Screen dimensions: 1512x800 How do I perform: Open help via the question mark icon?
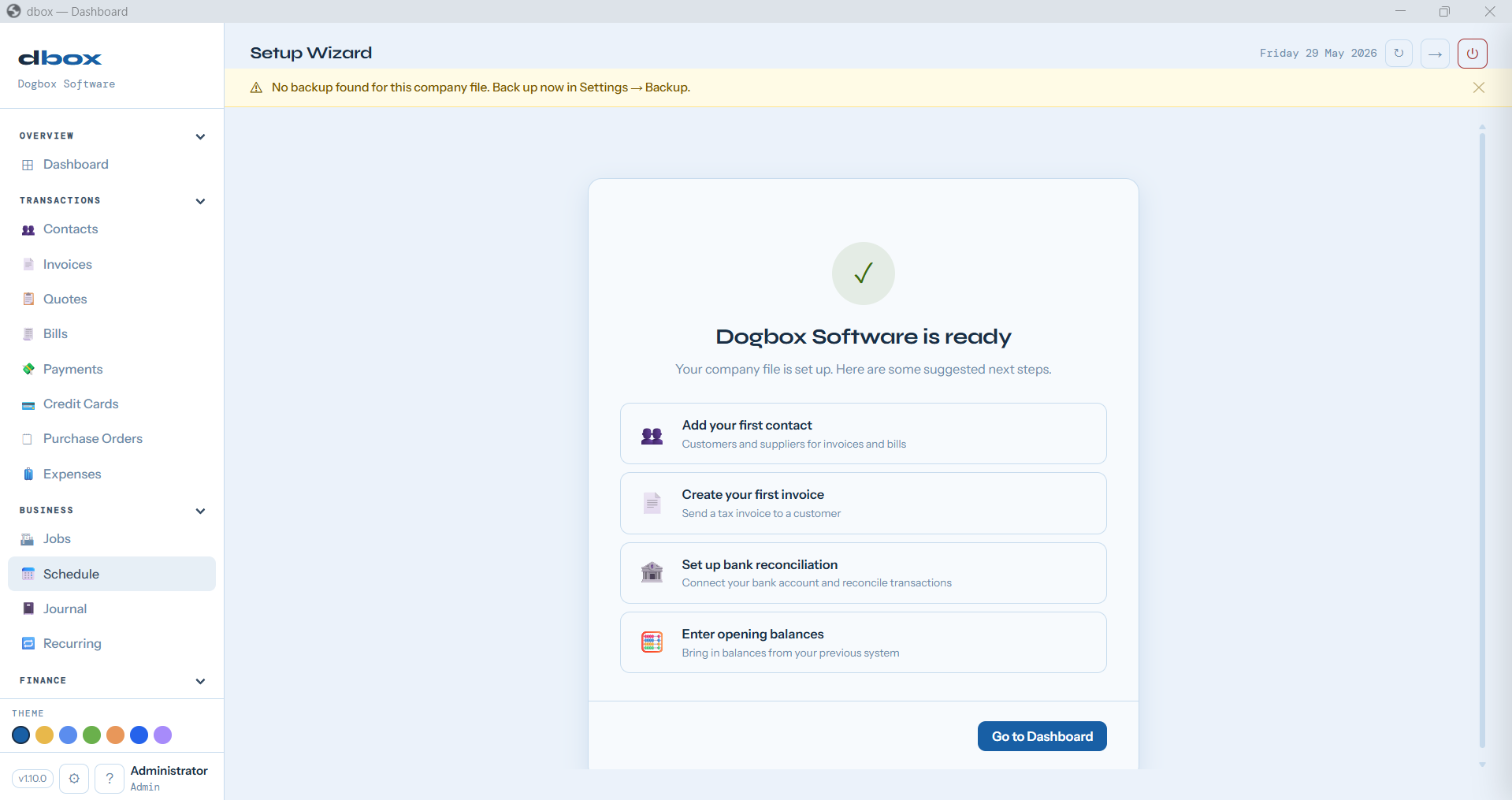(x=110, y=779)
